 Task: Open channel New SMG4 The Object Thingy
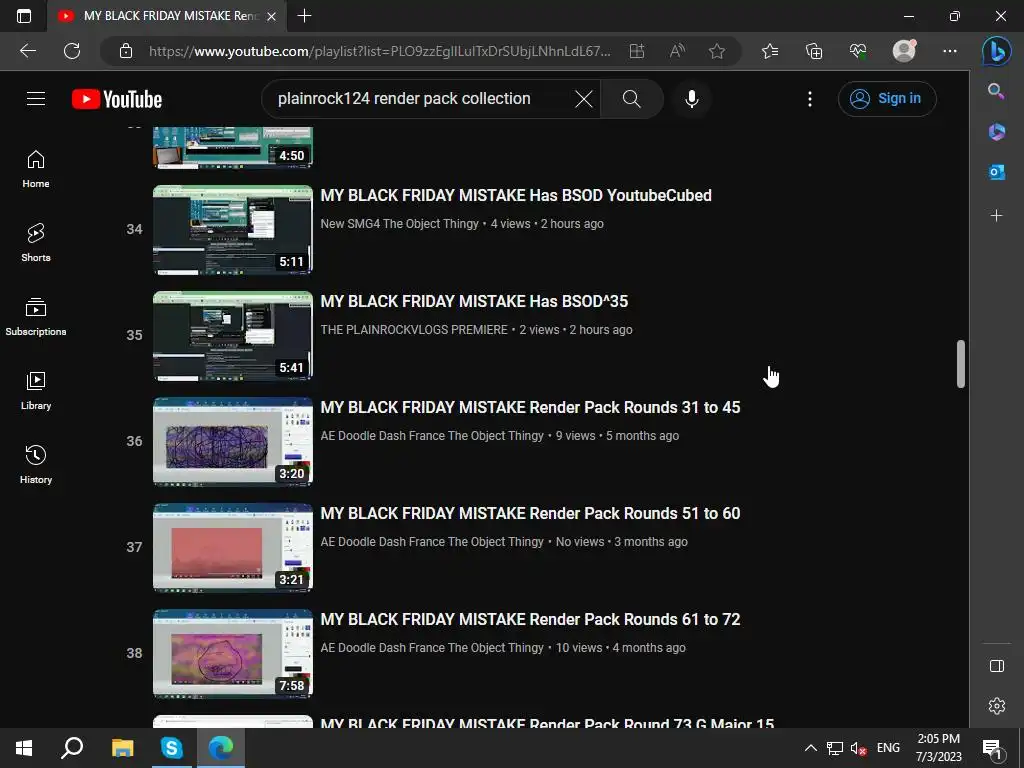[400, 223]
